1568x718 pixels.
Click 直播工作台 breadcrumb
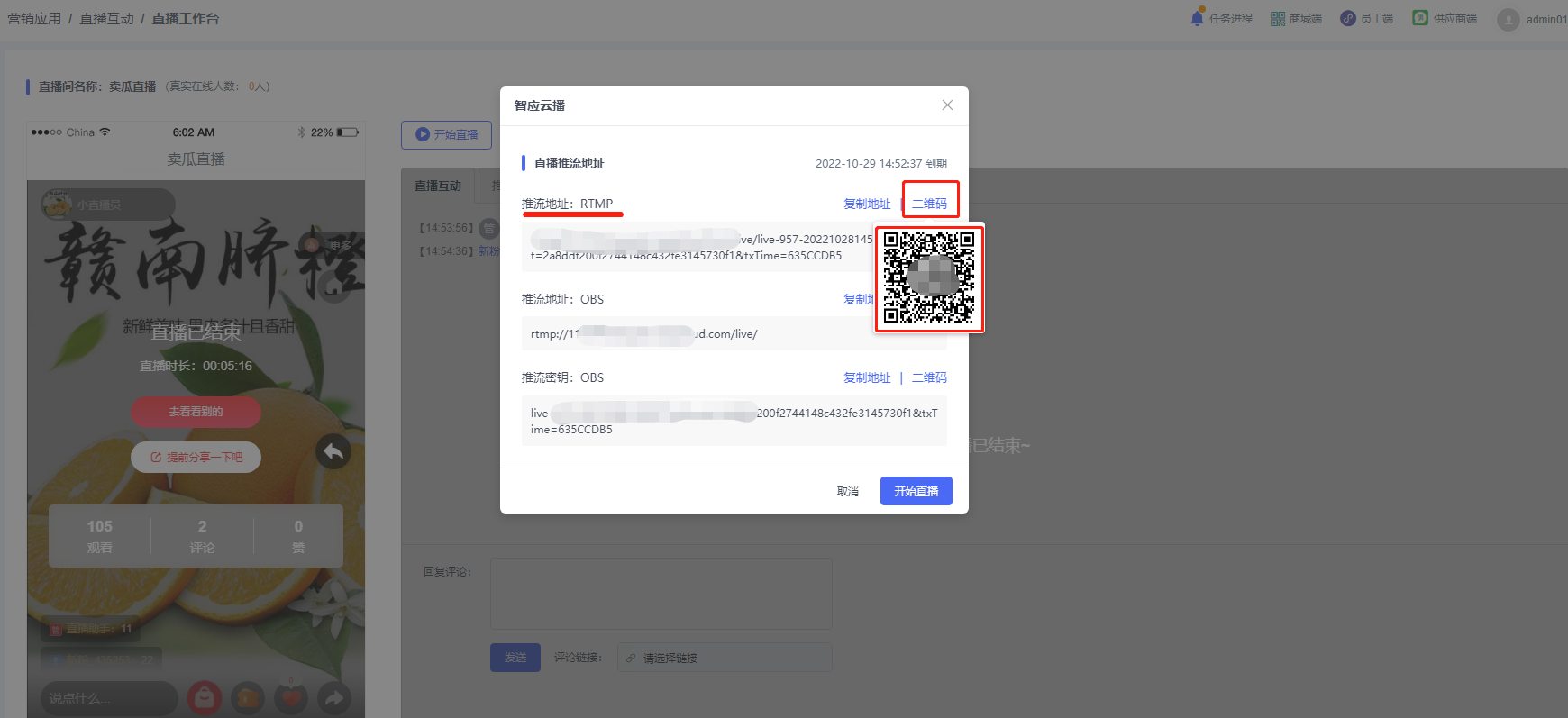(x=186, y=18)
